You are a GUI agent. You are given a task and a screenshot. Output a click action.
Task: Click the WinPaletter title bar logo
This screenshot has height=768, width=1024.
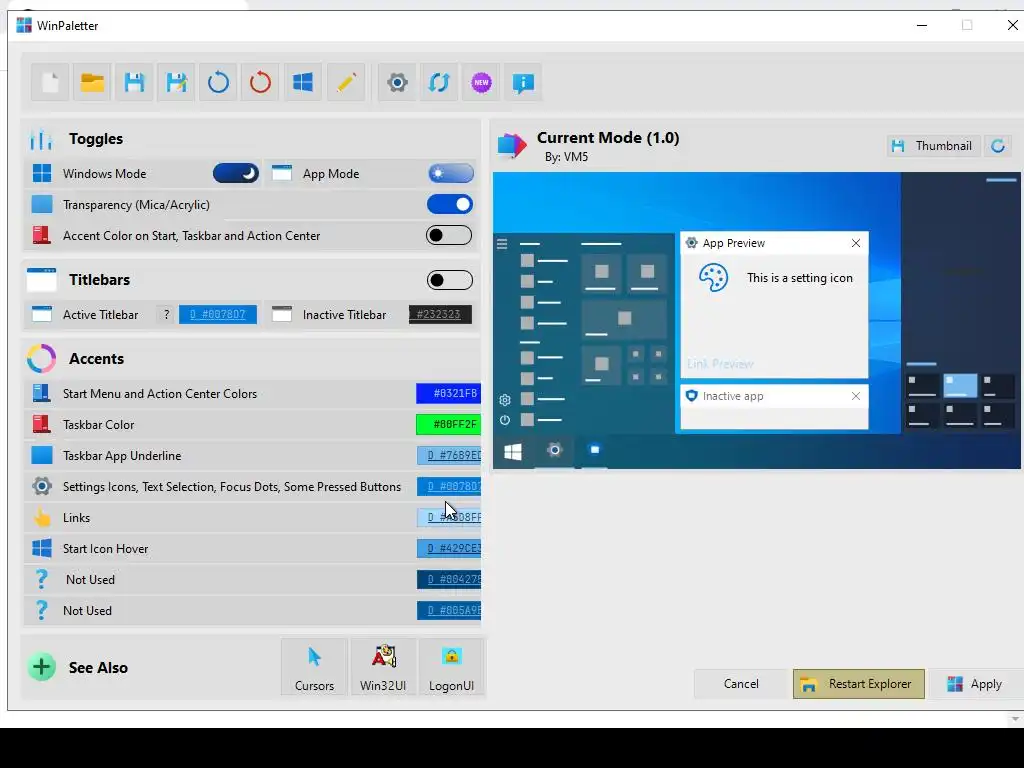pos(24,25)
